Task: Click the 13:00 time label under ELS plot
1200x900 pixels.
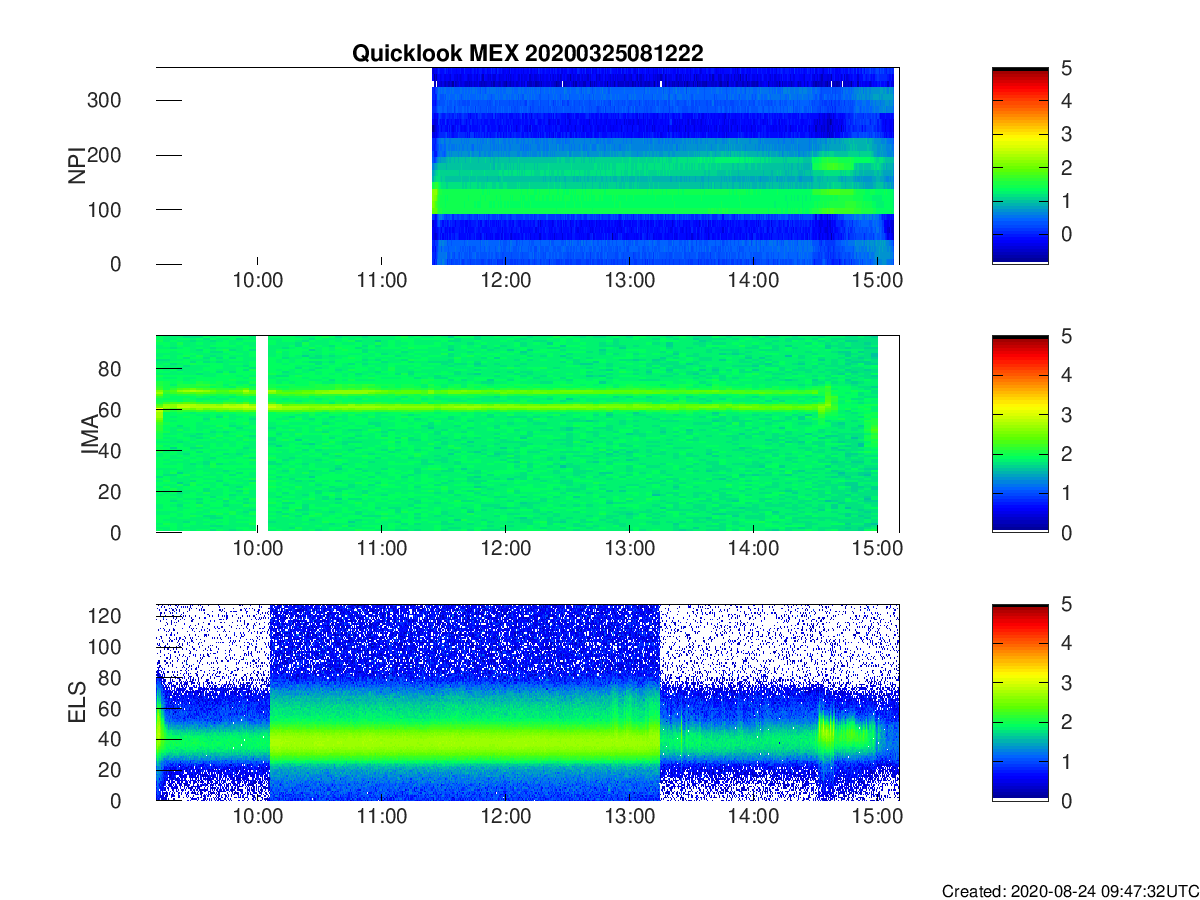Action: (x=630, y=817)
